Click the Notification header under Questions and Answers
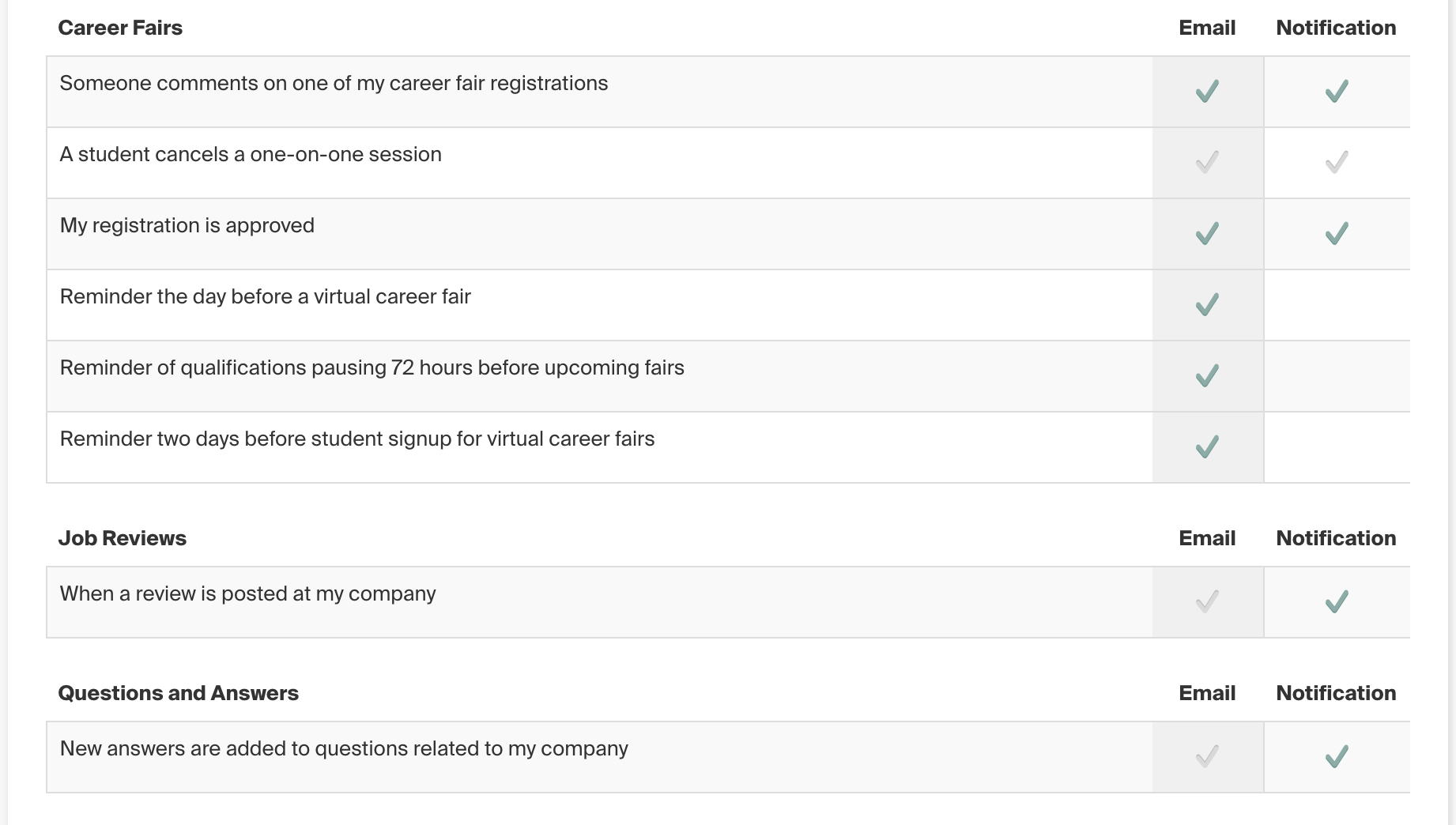Image resolution: width=1456 pixels, height=825 pixels. pos(1336,693)
